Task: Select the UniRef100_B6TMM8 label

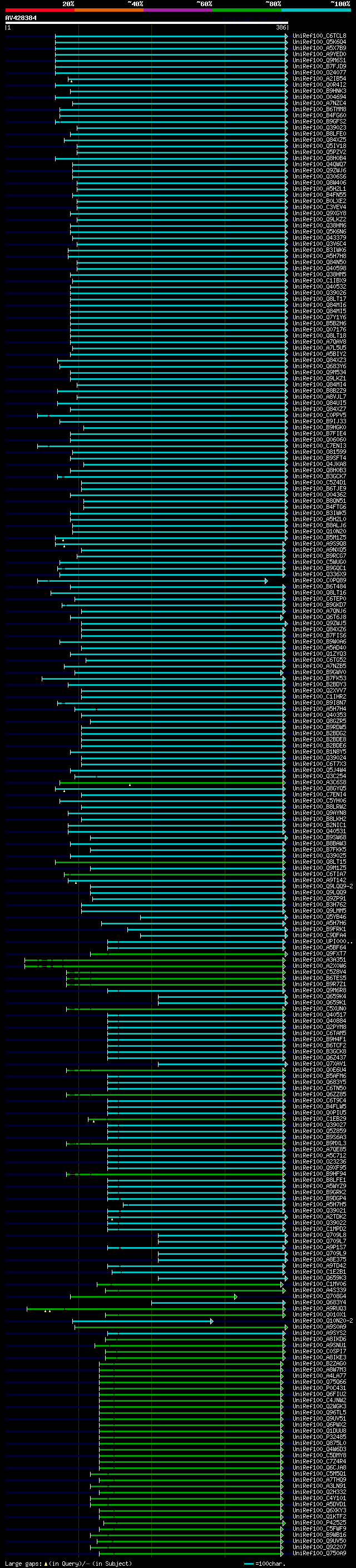Action: click(x=319, y=110)
